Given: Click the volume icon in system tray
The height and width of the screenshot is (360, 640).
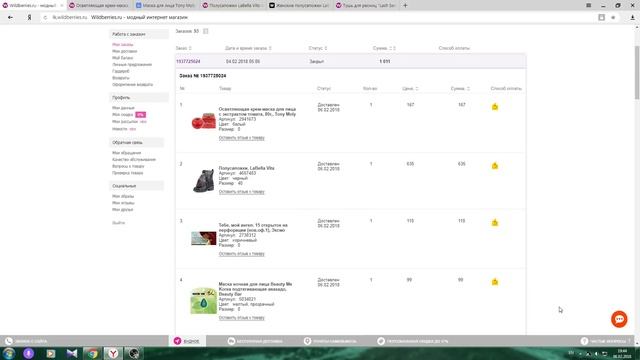Looking at the screenshot, I should [596, 354].
